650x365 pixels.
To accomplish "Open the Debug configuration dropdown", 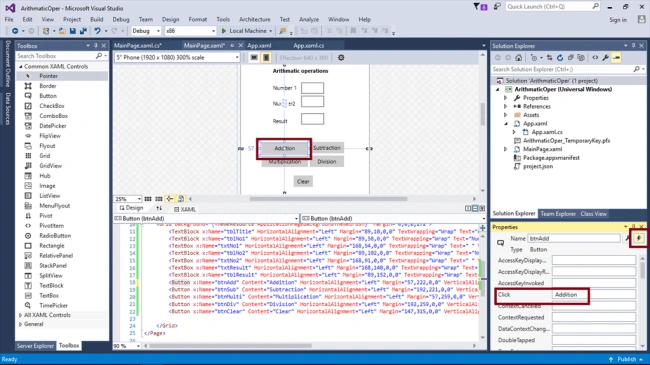I will point(158,31).
